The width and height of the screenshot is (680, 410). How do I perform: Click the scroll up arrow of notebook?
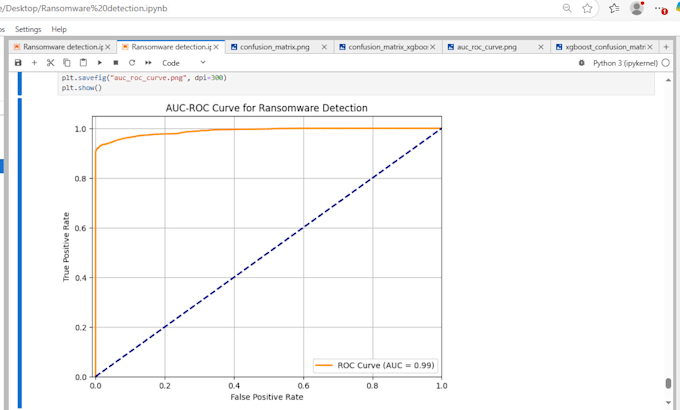point(668,80)
